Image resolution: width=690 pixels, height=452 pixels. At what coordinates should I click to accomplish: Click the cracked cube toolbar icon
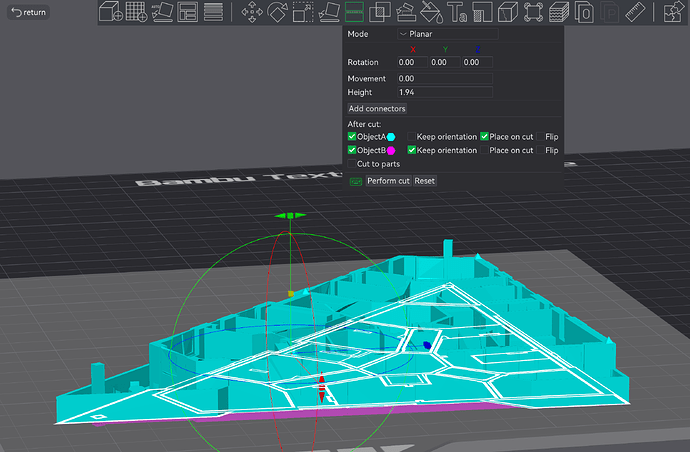[x=508, y=12]
